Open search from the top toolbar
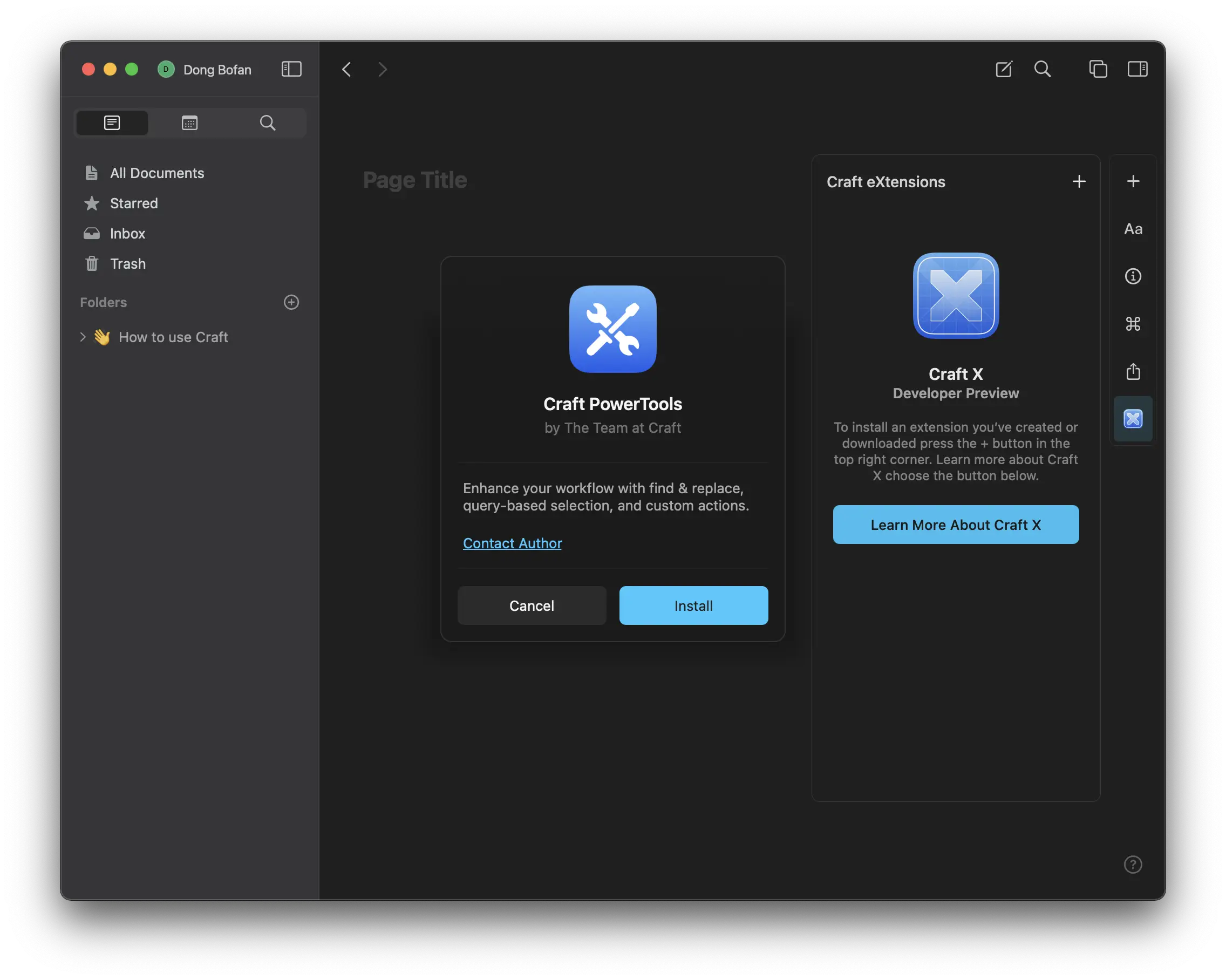 pos(1043,70)
